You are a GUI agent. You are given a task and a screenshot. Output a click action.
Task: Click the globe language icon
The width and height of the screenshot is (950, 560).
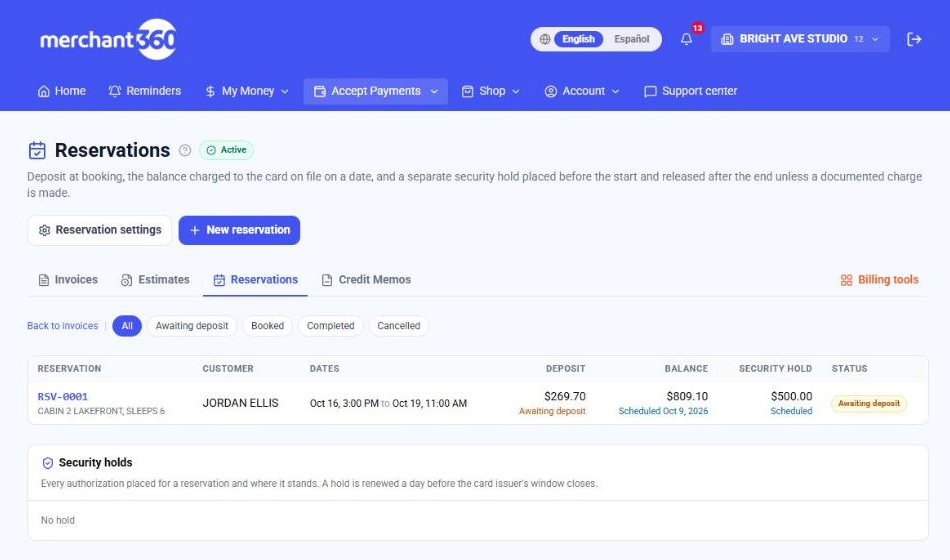pos(545,39)
